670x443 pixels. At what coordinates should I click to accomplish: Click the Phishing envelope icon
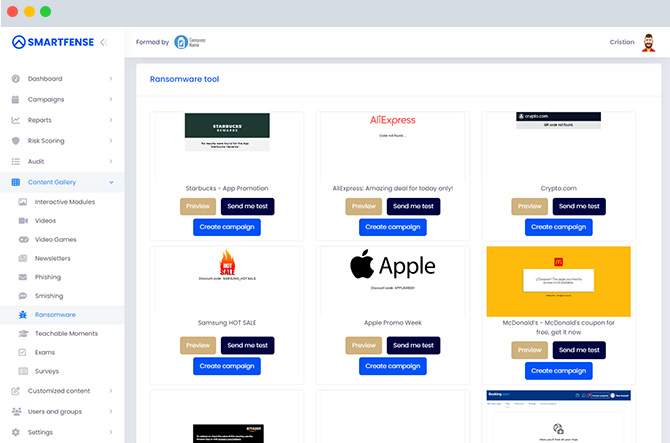pos(23,277)
